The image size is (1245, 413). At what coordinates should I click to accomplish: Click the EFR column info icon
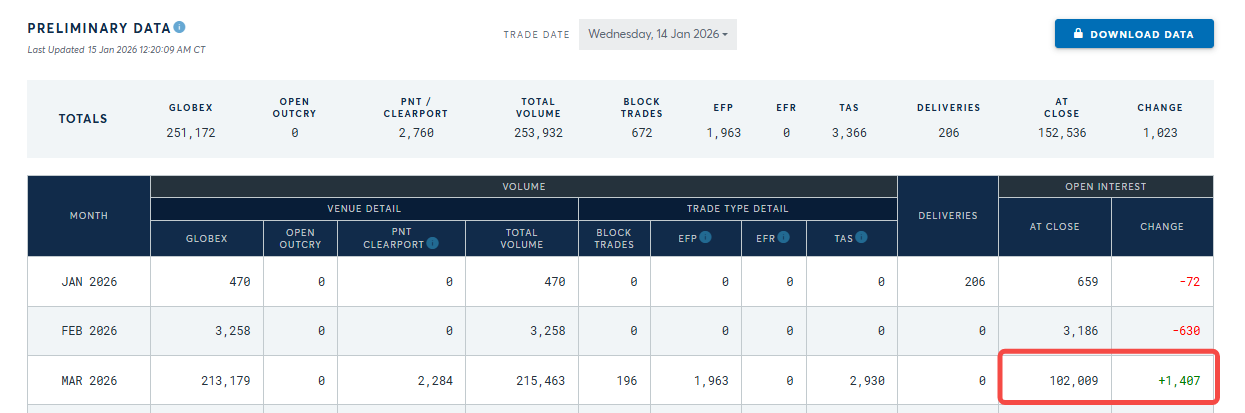pyautogui.click(x=784, y=237)
